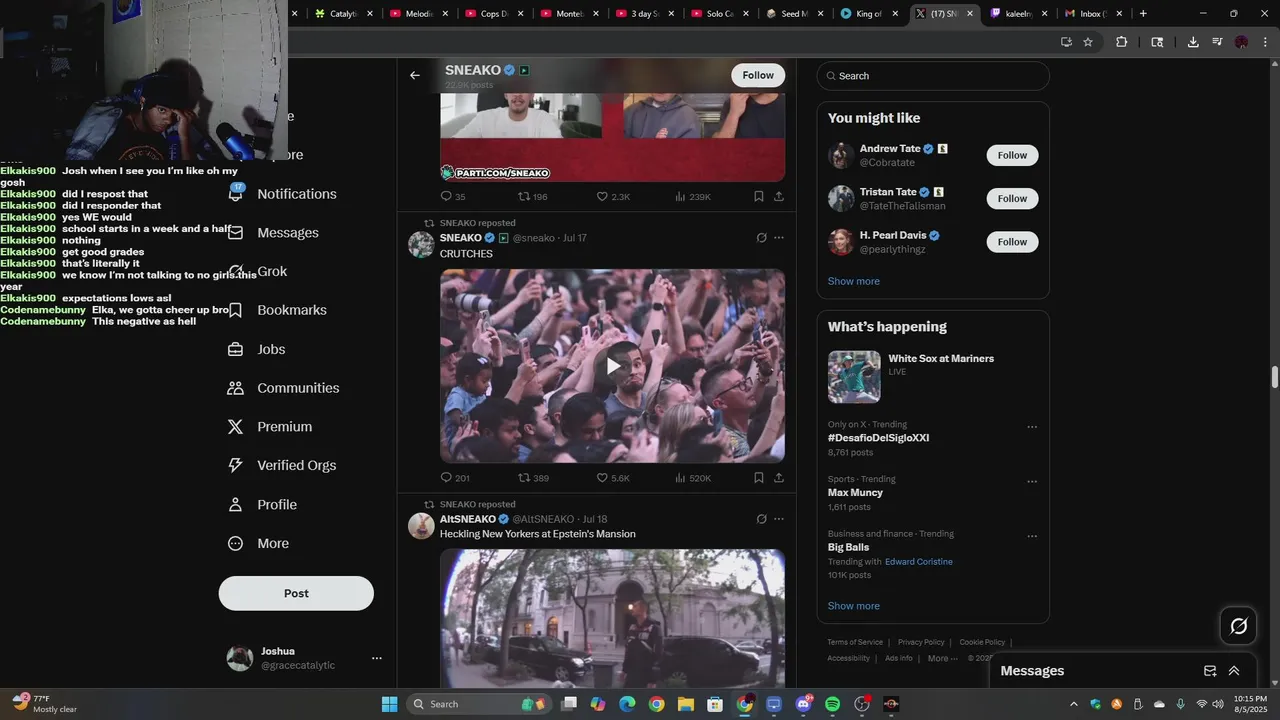
Task: Open more options on the CRUTCHES post
Action: (x=779, y=238)
